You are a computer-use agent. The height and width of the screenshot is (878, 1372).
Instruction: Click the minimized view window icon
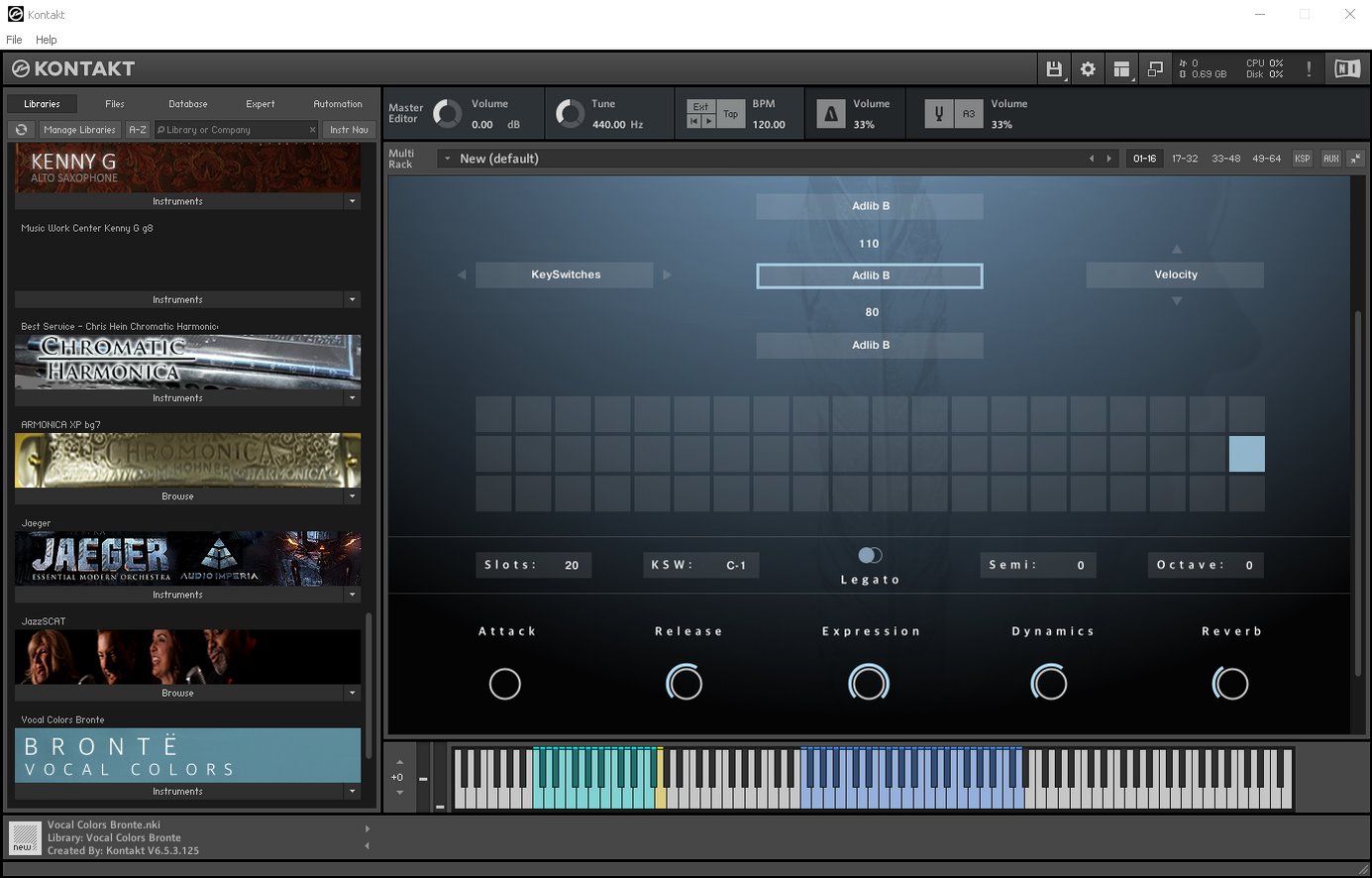coord(1155,69)
